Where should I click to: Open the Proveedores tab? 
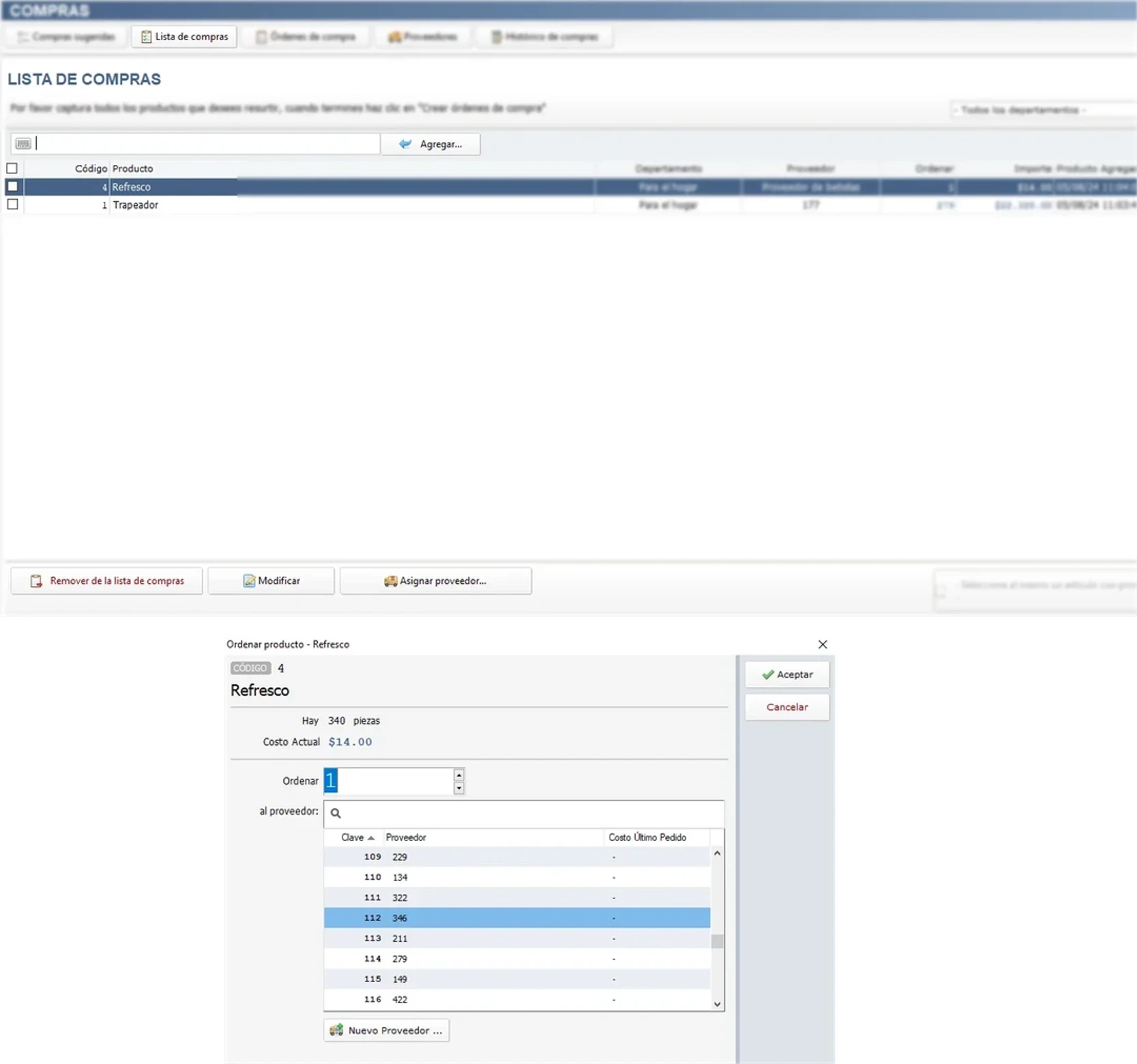(x=422, y=37)
